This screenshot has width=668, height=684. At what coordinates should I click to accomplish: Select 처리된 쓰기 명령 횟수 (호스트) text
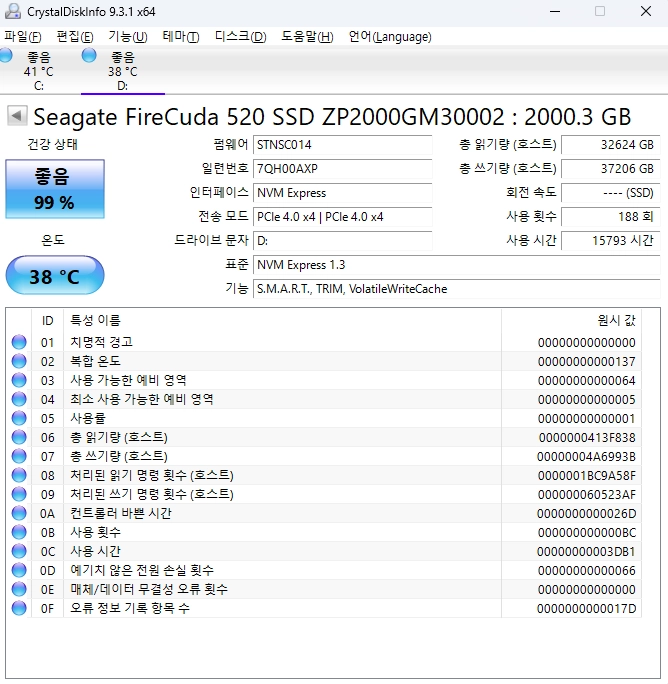coord(152,494)
